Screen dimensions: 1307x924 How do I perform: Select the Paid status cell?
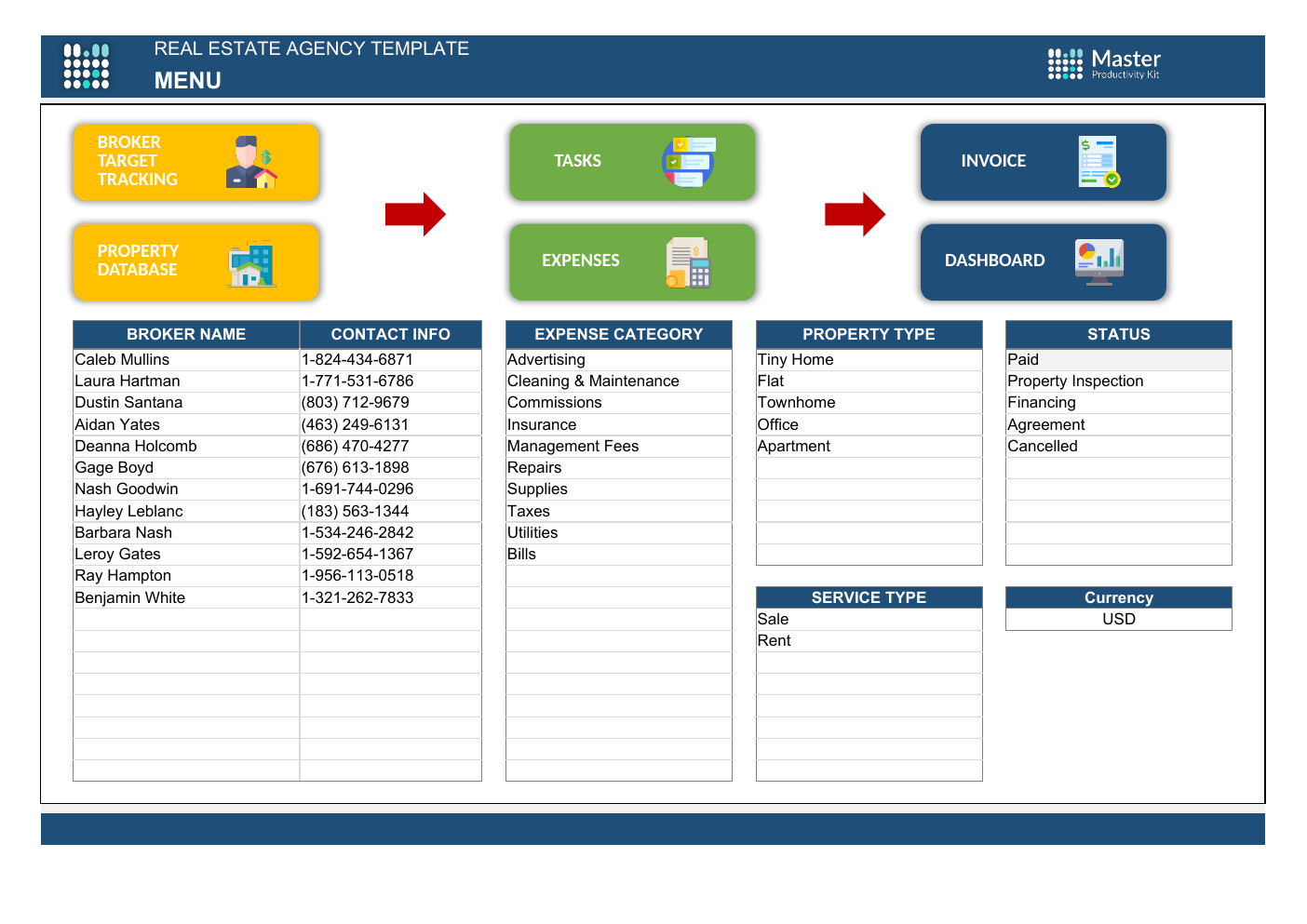[1119, 360]
